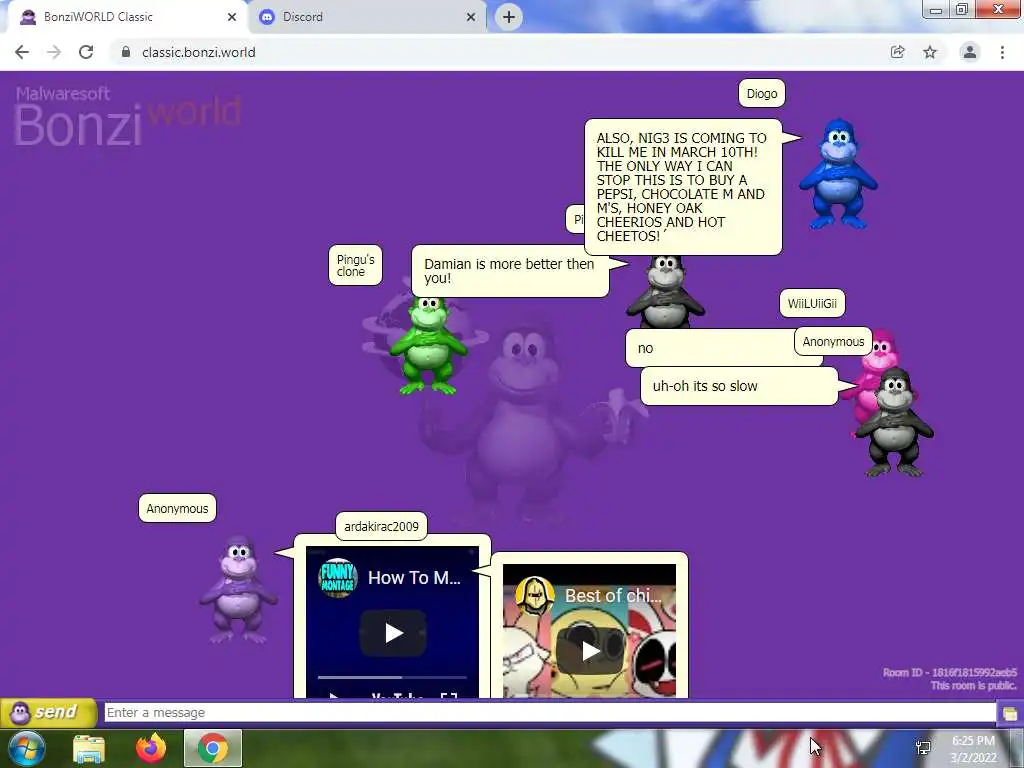Image resolution: width=1024 pixels, height=768 pixels.
Task: Open Chrome's three-dot menu
Action: click(1002, 52)
